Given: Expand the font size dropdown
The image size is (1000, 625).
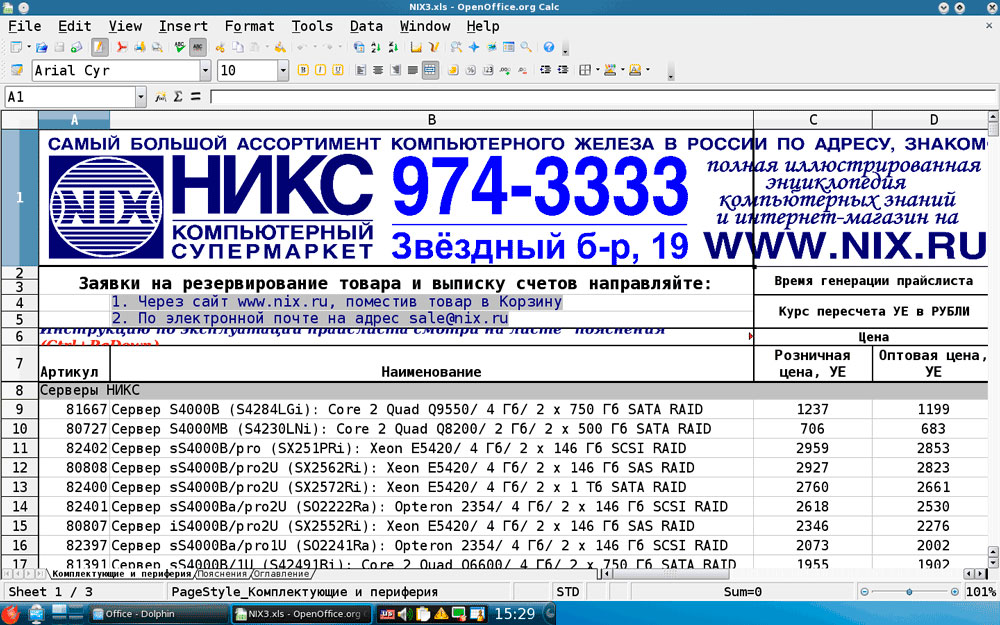Looking at the screenshot, I should [x=283, y=70].
